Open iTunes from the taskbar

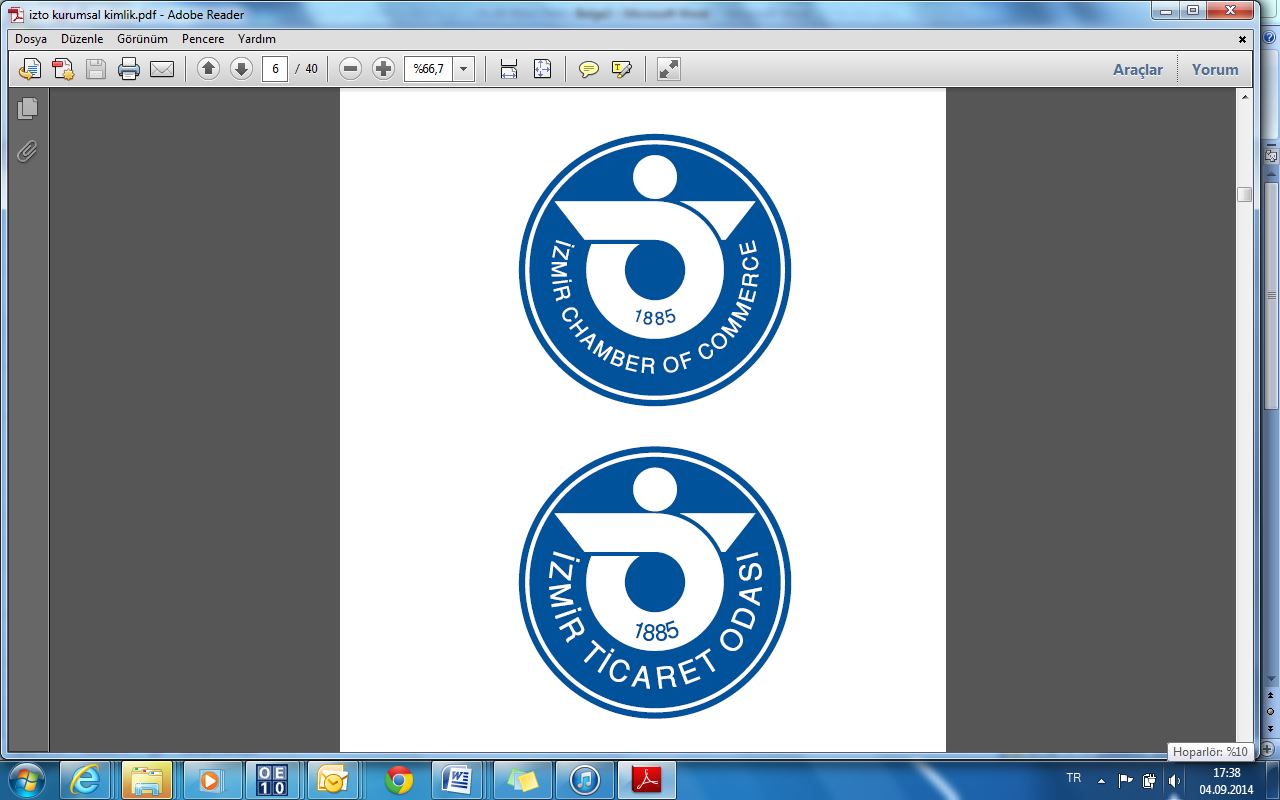click(x=585, y=780)
